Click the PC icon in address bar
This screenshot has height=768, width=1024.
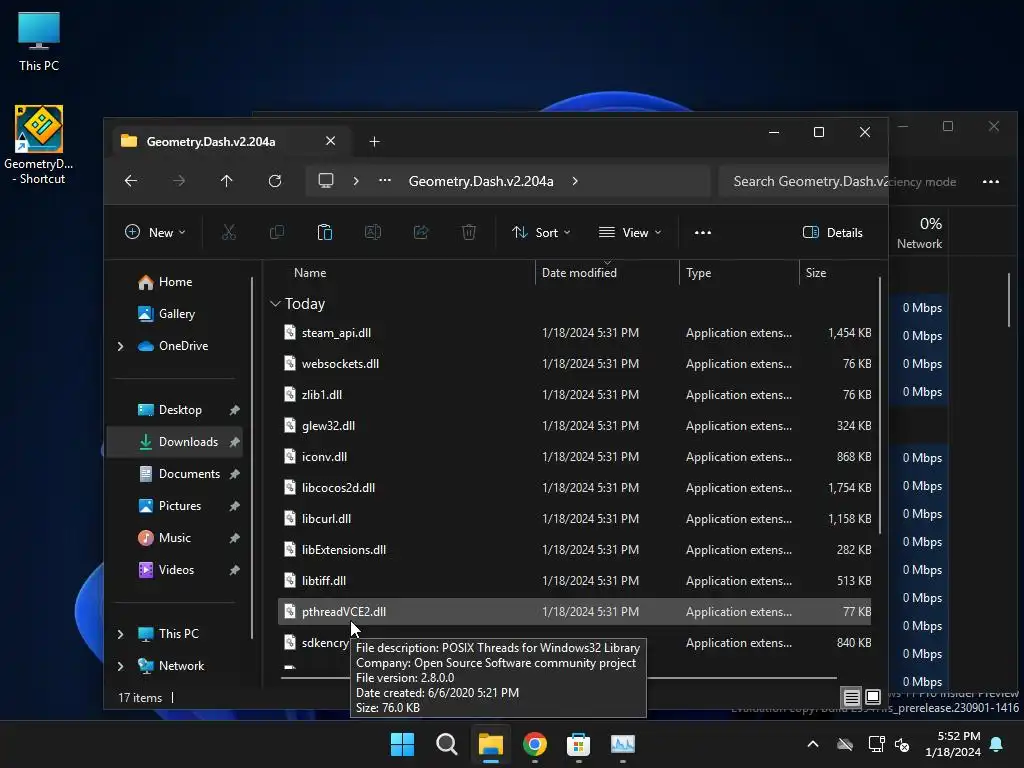click(x=326, y=181)
